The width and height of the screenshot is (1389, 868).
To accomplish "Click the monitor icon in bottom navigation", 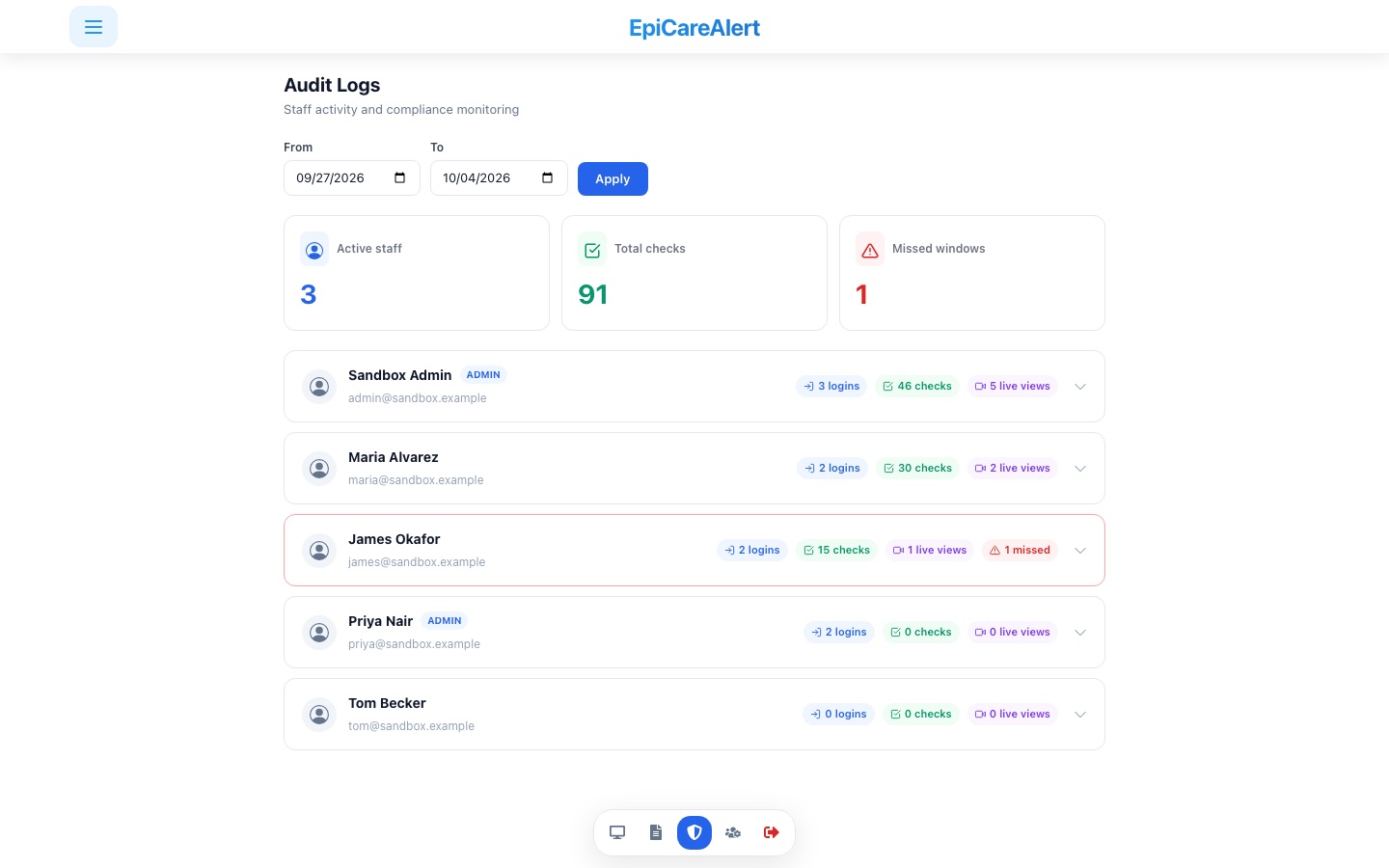I will (617, 832).
